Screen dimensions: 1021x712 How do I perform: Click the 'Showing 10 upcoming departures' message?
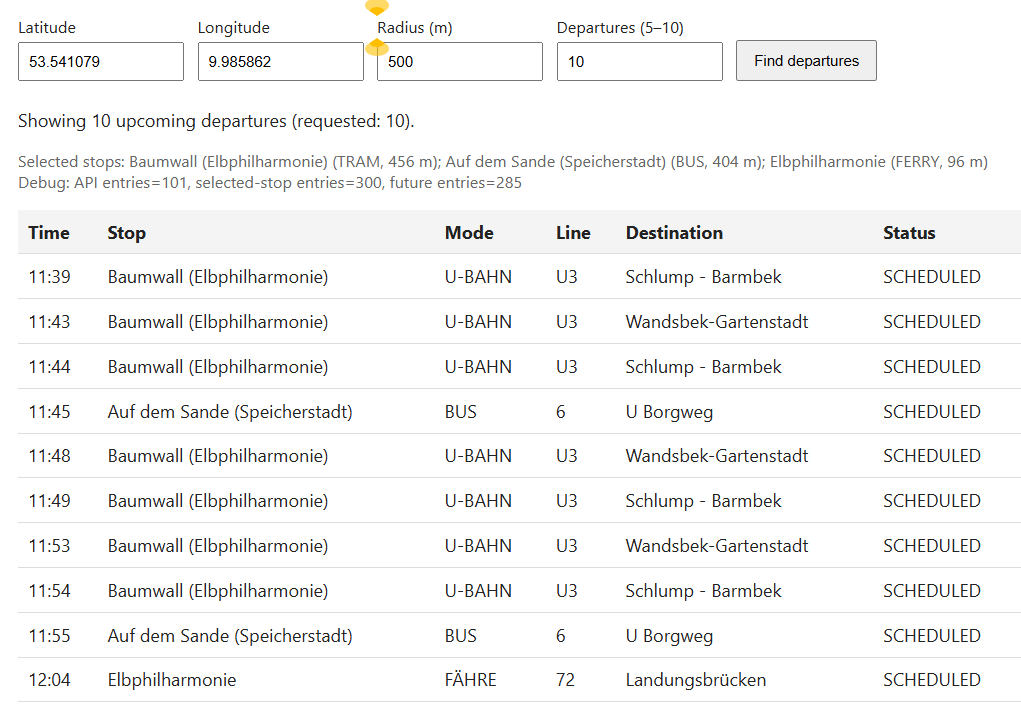(216, 121)
